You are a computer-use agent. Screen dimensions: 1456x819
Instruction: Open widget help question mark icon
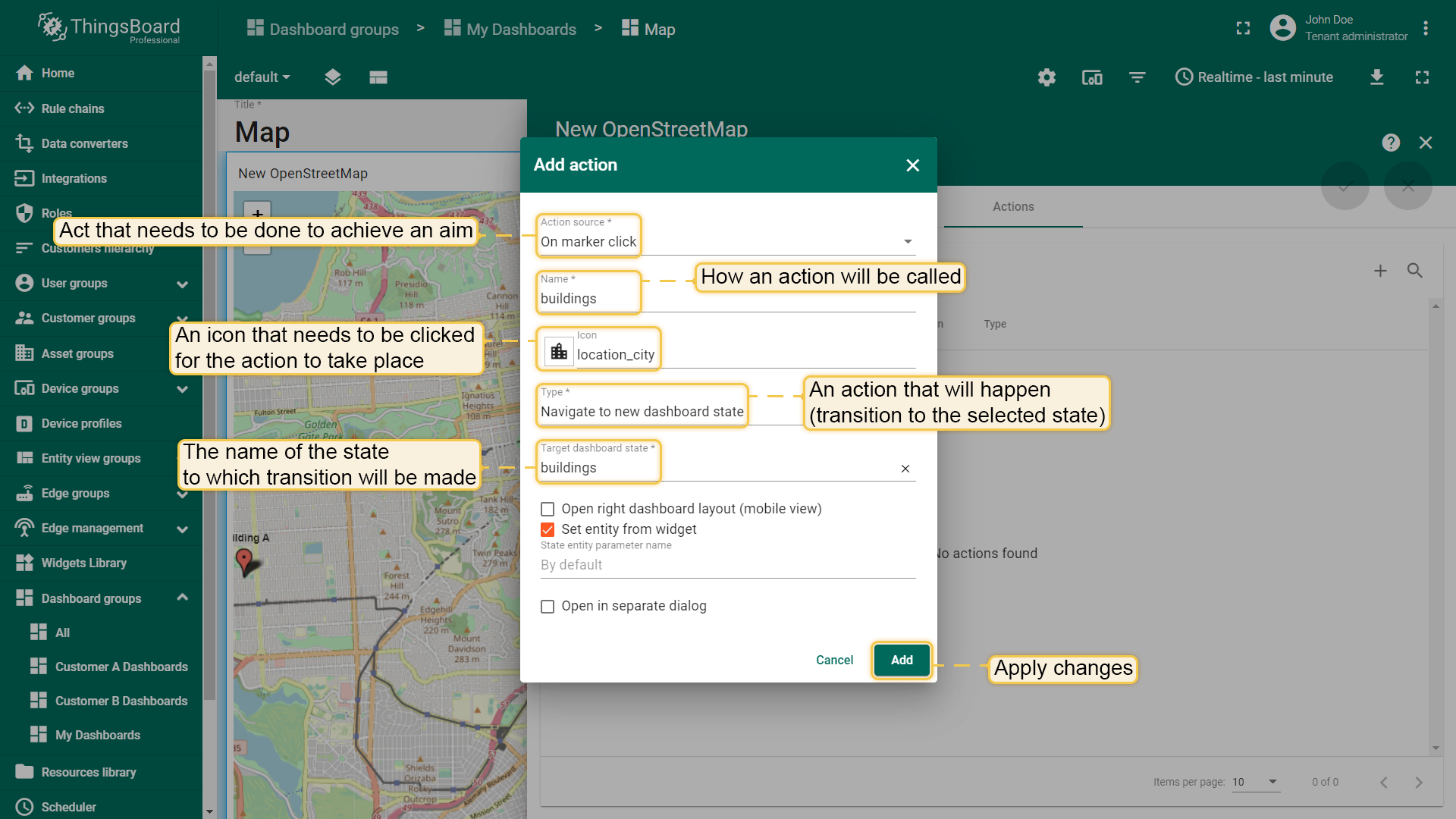(1391, 143)
